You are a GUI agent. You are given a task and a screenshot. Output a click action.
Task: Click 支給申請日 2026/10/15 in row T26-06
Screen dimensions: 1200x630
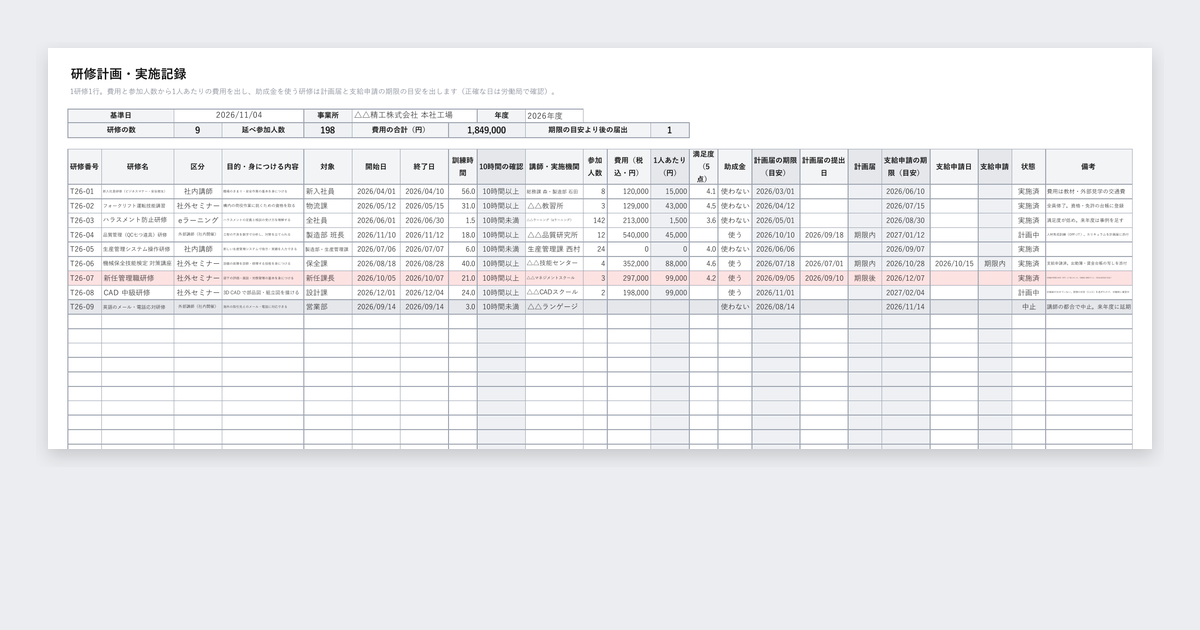954,264
